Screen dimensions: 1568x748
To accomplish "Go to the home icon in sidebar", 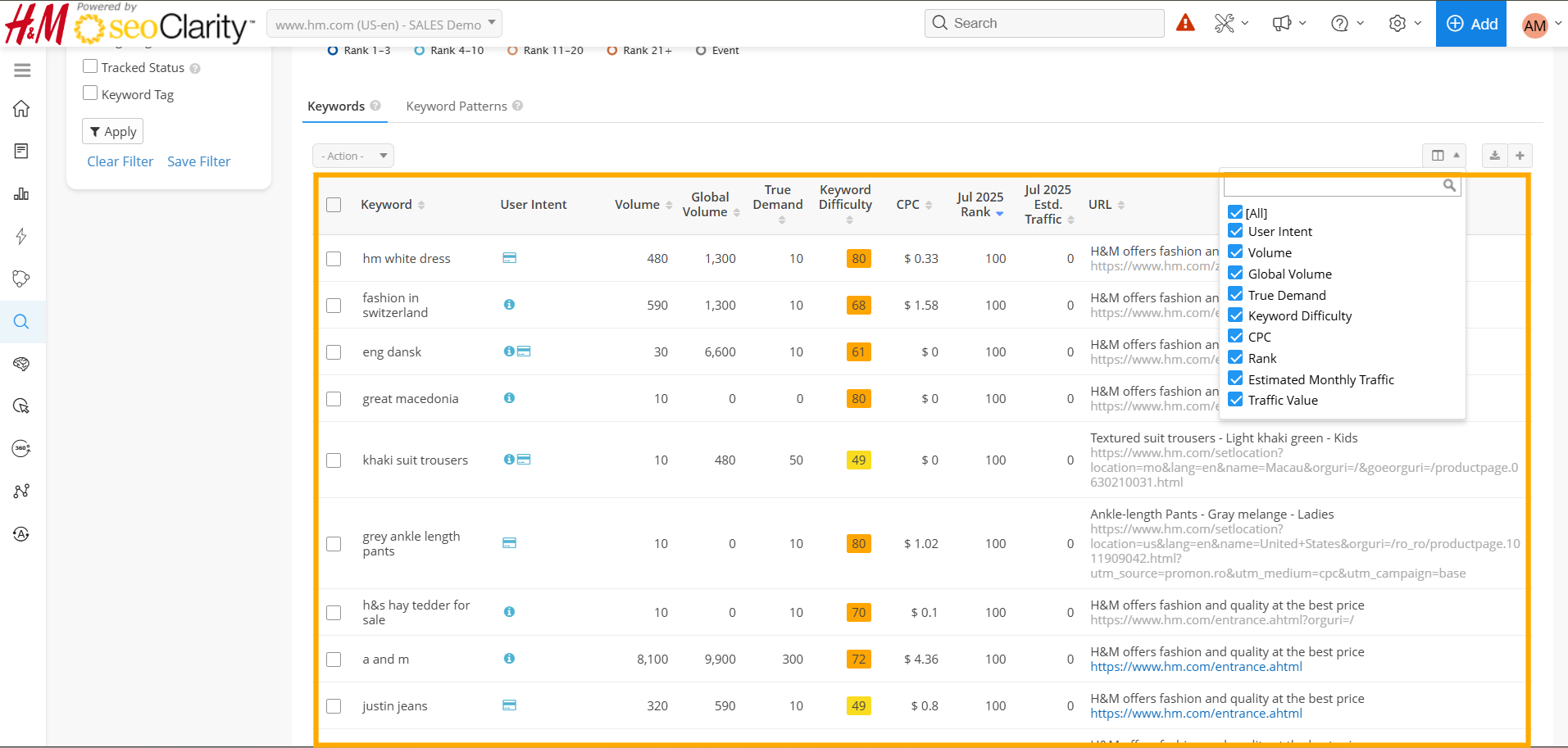I will click(22, 109).
